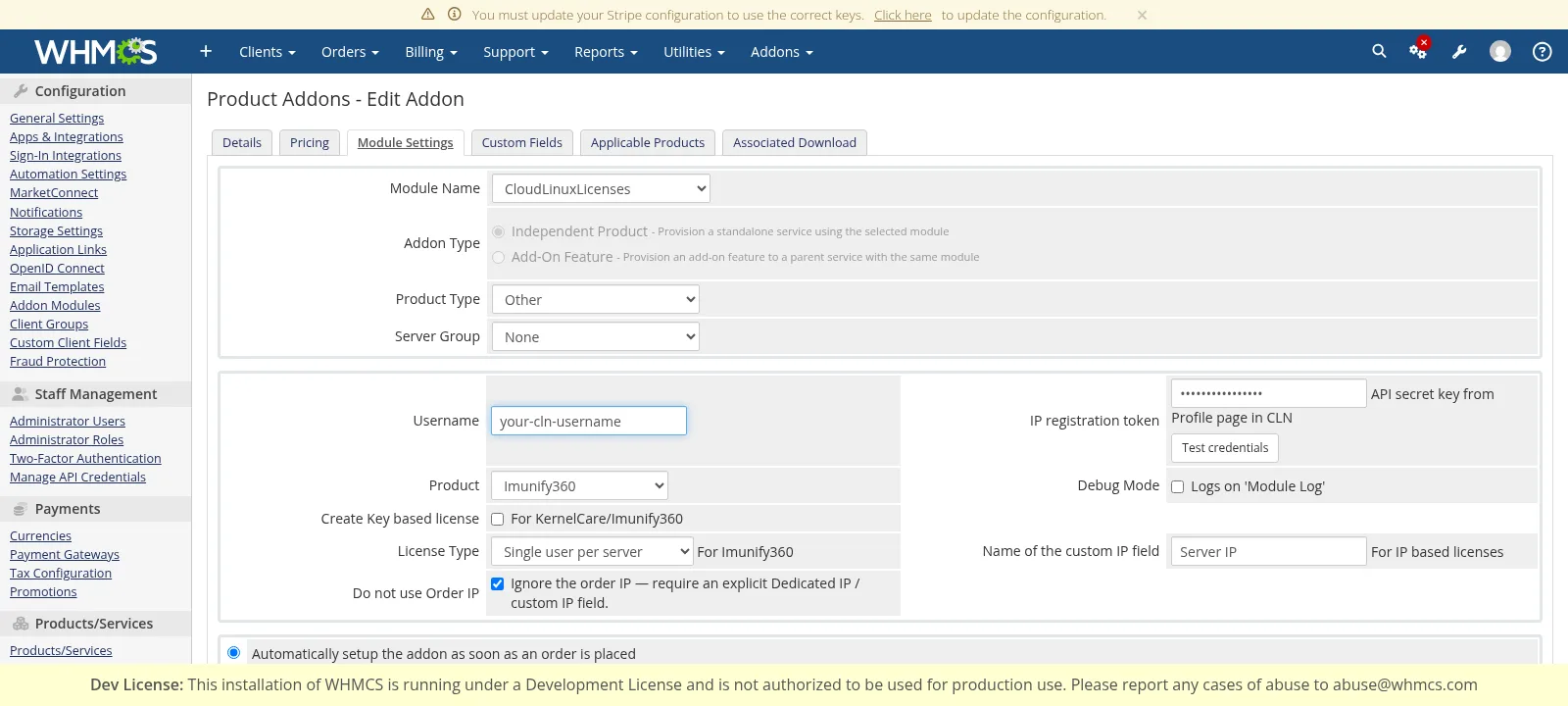1568x706 pixels.
Task: Switch to the Pricing tab
Action: point(310,142)
